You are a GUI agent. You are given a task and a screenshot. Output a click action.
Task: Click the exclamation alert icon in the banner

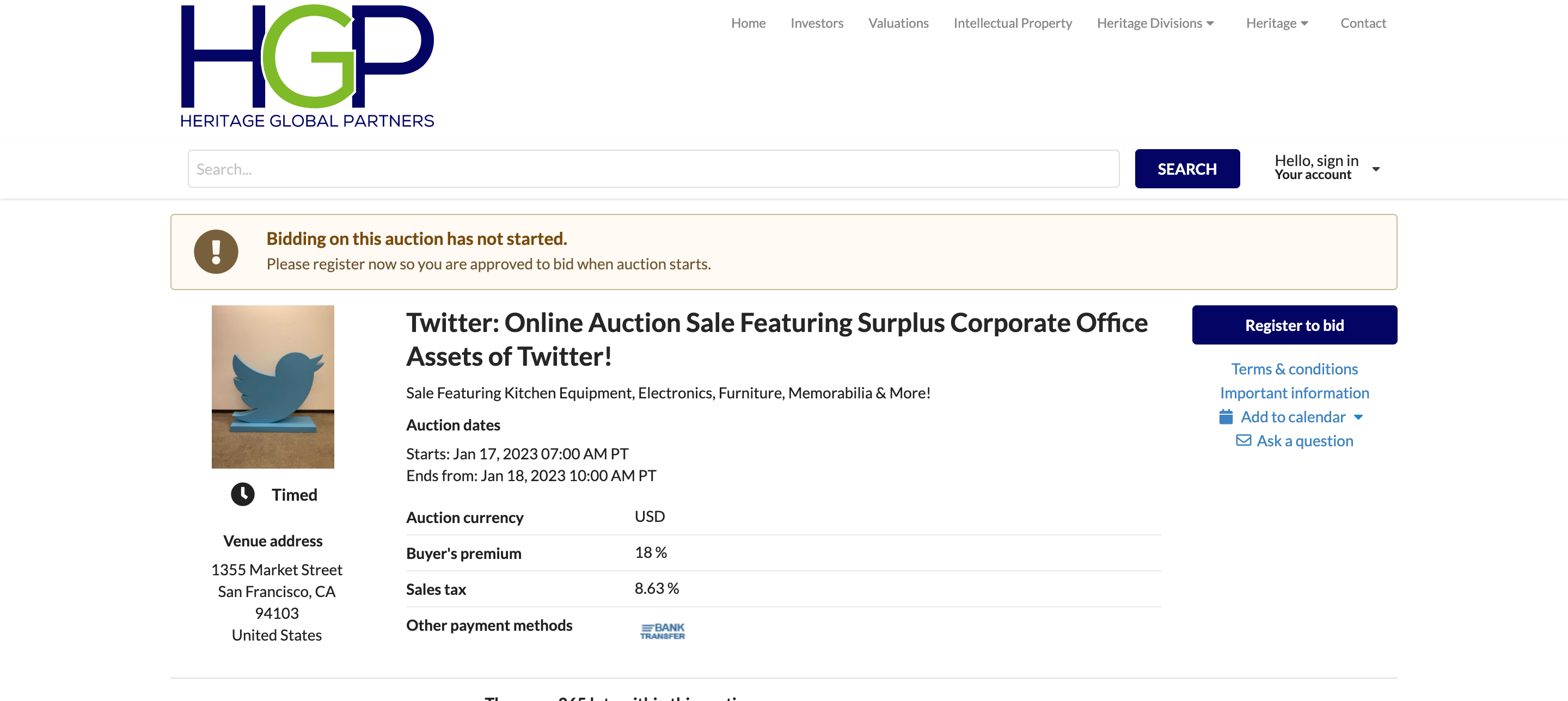pyautogui.click(x=216, y=251)
